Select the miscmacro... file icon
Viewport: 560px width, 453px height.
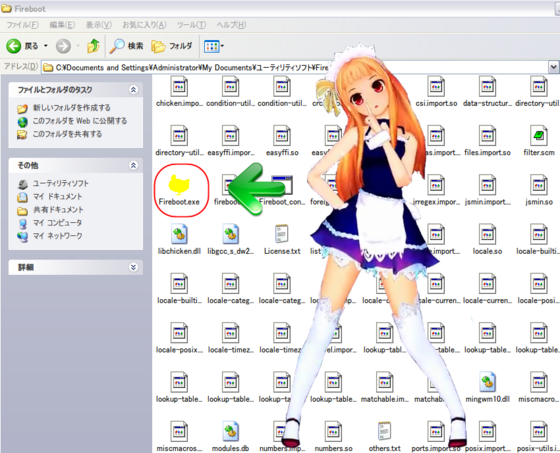[539, 383]
